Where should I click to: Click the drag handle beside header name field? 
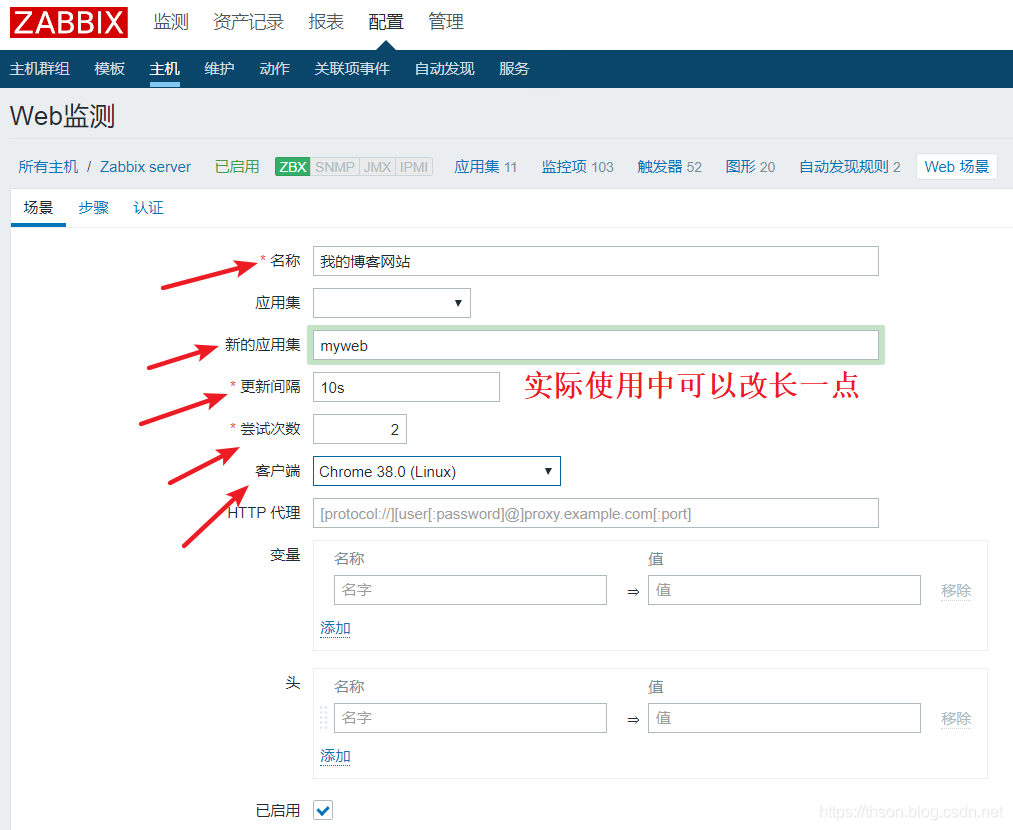pyautogui.click(x=323, y=718)
